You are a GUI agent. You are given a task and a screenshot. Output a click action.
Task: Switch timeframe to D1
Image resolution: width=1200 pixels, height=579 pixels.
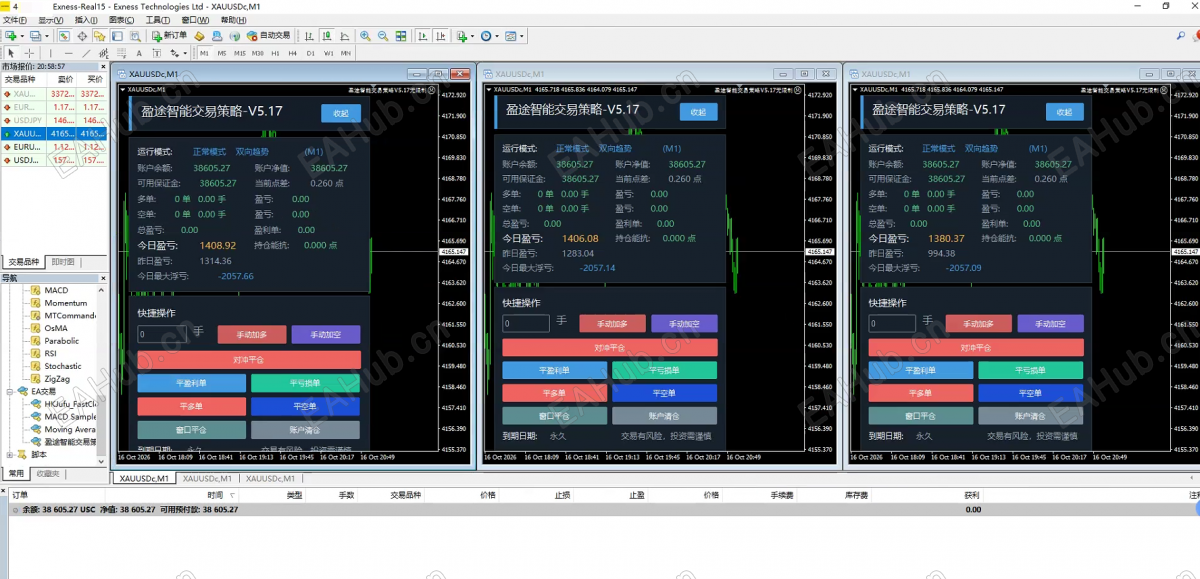pos(310,53)
